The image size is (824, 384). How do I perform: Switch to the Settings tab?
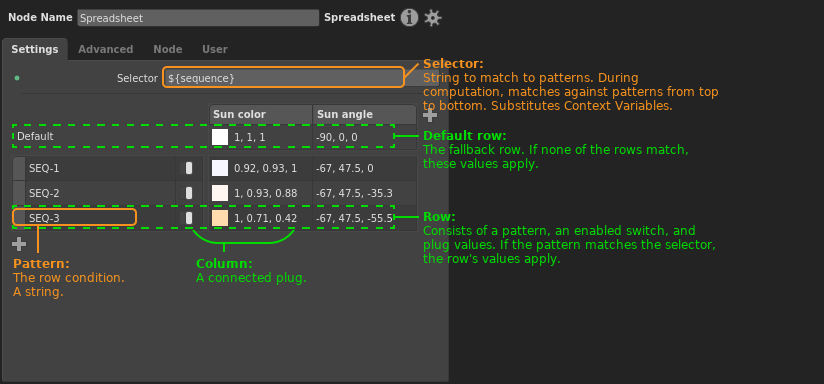[35, 49]
